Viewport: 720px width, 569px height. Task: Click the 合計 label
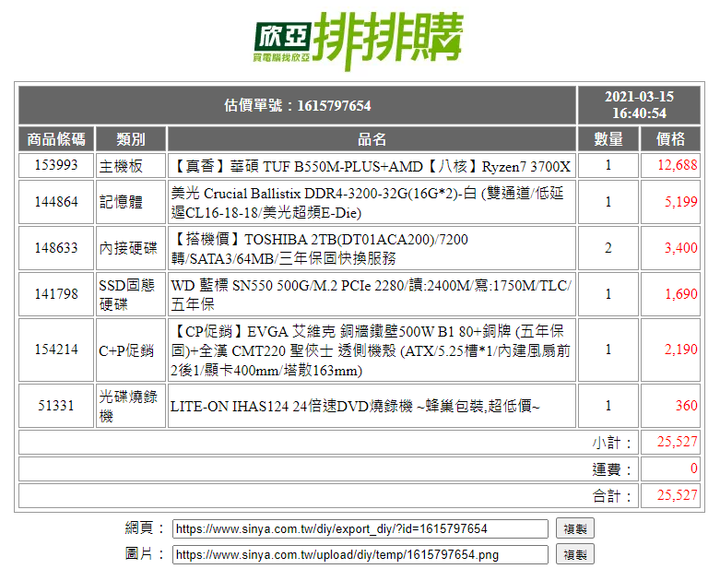(x=612, y=496)
